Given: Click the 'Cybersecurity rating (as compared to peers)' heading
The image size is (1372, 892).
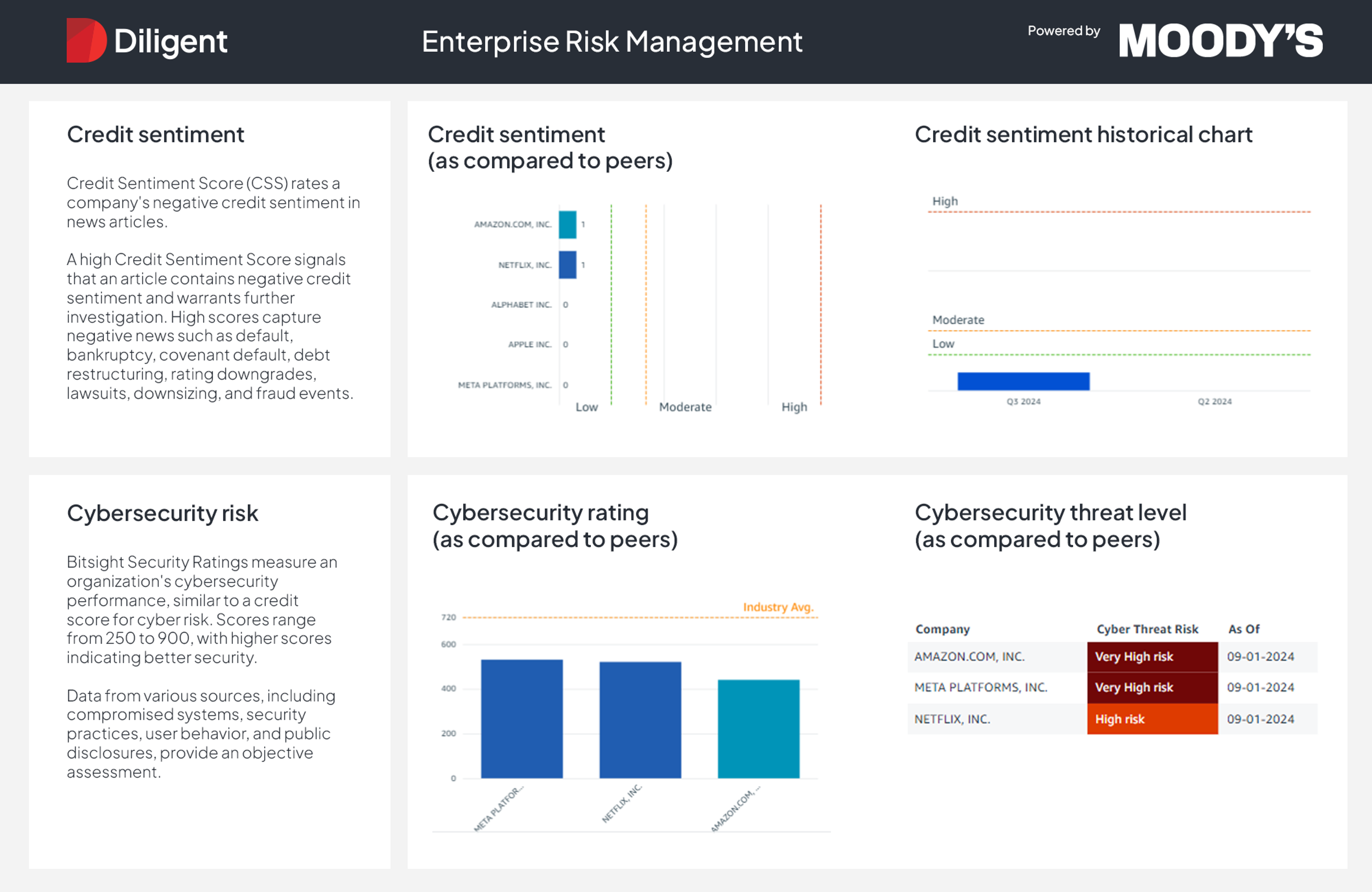Looking at the screenshot, I should point(555,526).
